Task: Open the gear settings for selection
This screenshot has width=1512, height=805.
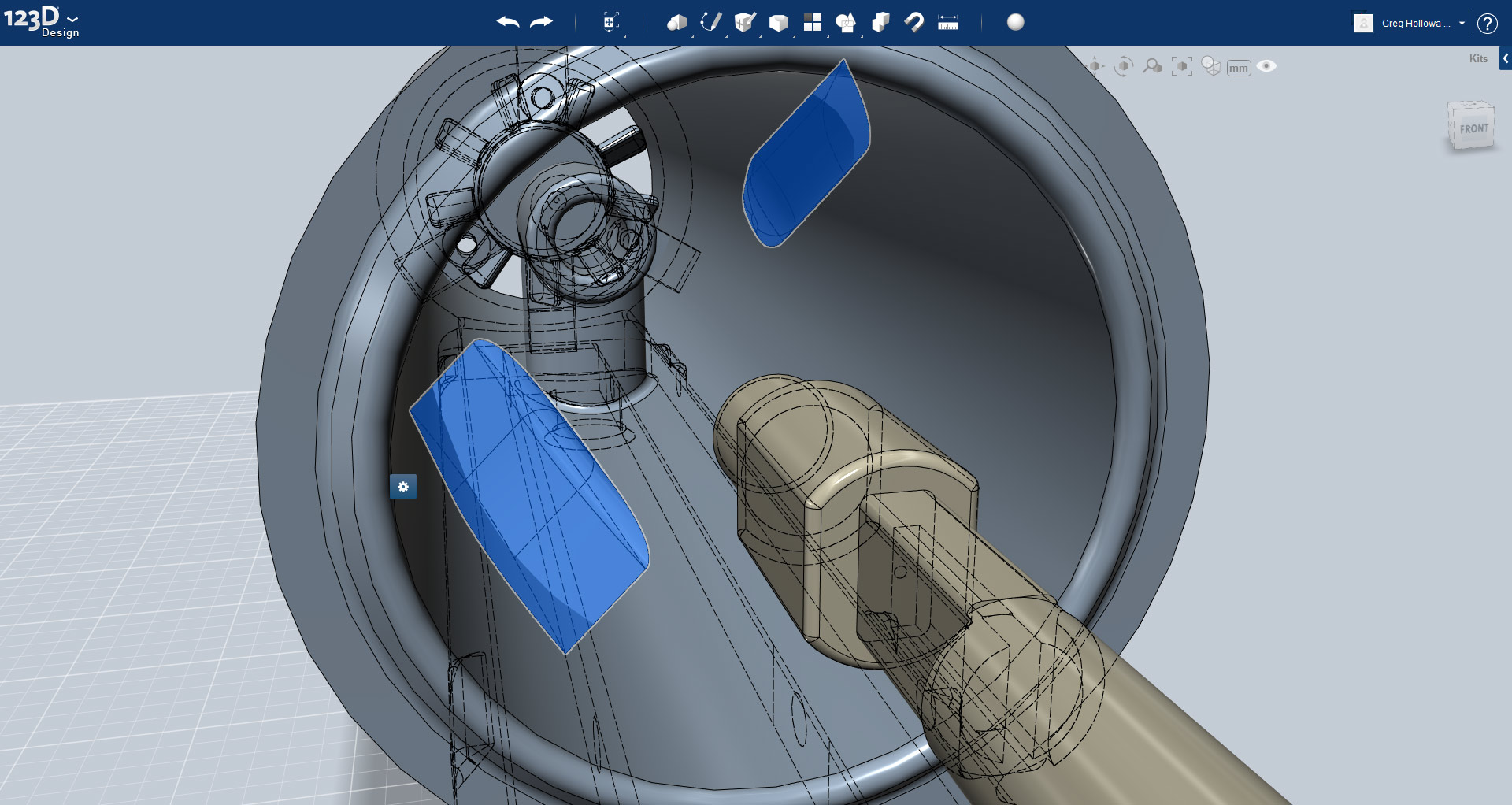Action: (x=403, y=487)
